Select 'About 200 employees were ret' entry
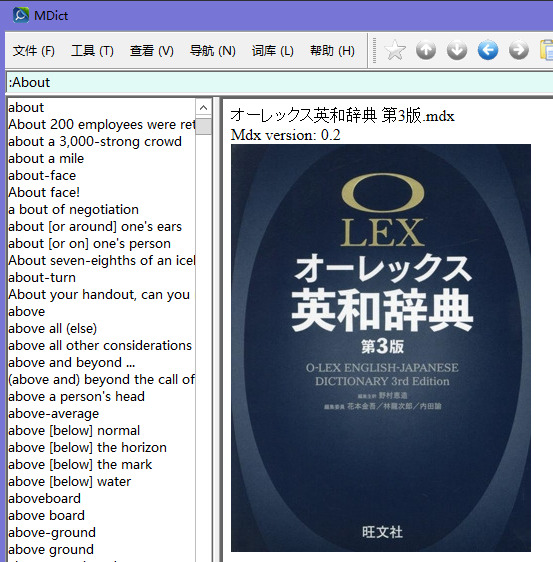 tap(101, 124)
